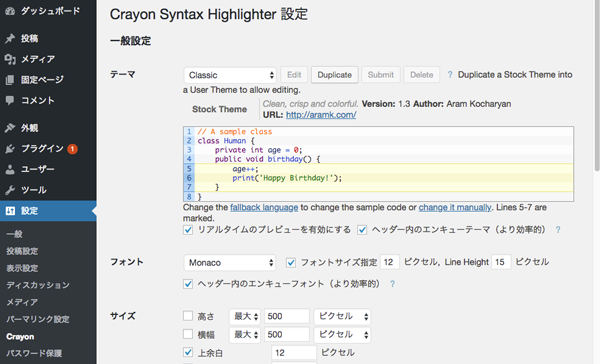This screenshot has width=600, height=364.
Task: Click the Appearance brush icon 外観
Action: pyautogui.click(x=10, y=128)
